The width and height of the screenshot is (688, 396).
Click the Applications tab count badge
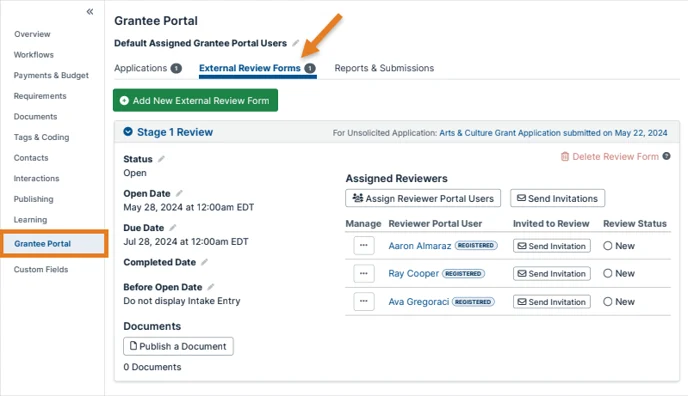[x=176, y=68]
